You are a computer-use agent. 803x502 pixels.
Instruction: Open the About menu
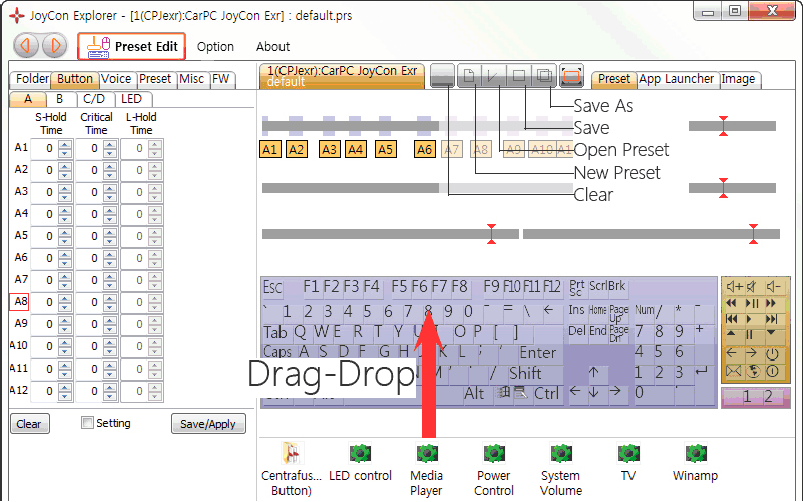[273, 47]
